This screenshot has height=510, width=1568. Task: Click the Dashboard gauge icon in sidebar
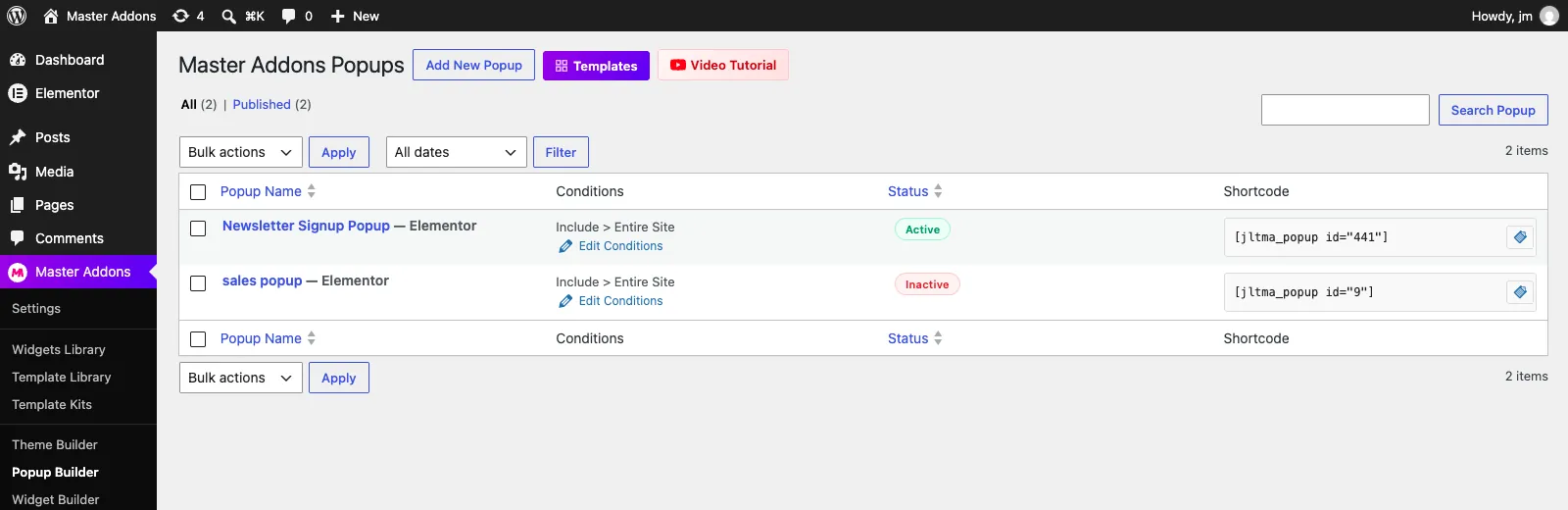[18, 60]
